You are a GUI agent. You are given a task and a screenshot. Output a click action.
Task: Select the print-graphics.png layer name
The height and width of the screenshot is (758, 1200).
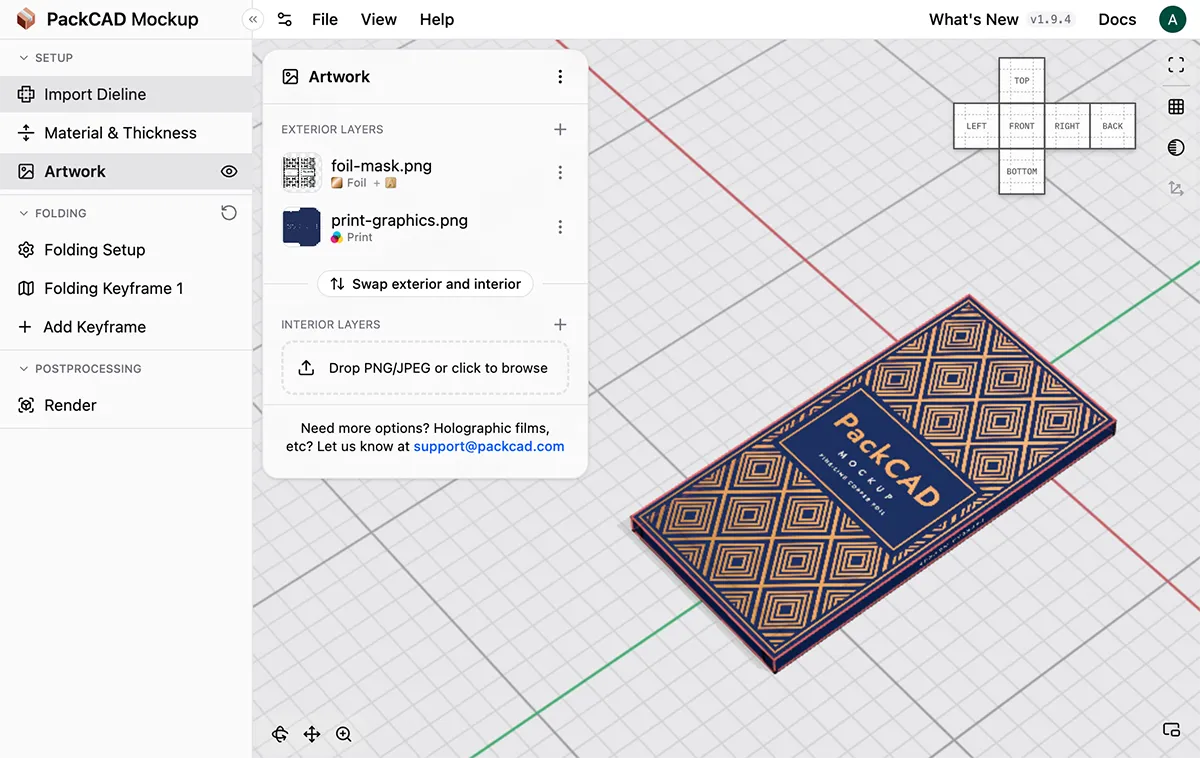tap(399, 220)
